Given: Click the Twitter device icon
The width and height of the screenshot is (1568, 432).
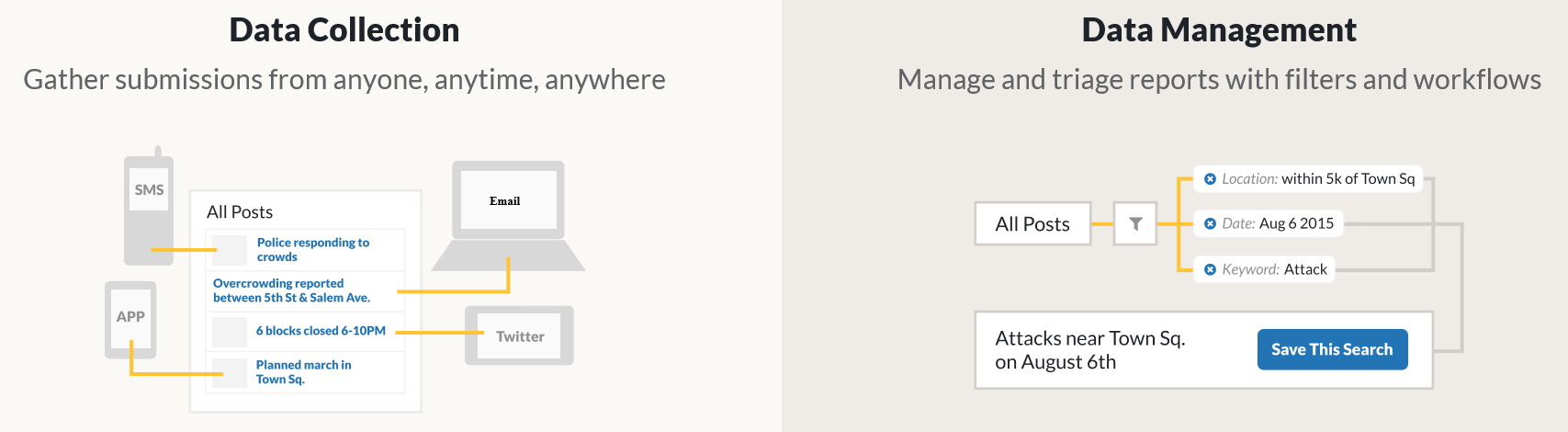Looking at the screenshot, I should 520,335.
